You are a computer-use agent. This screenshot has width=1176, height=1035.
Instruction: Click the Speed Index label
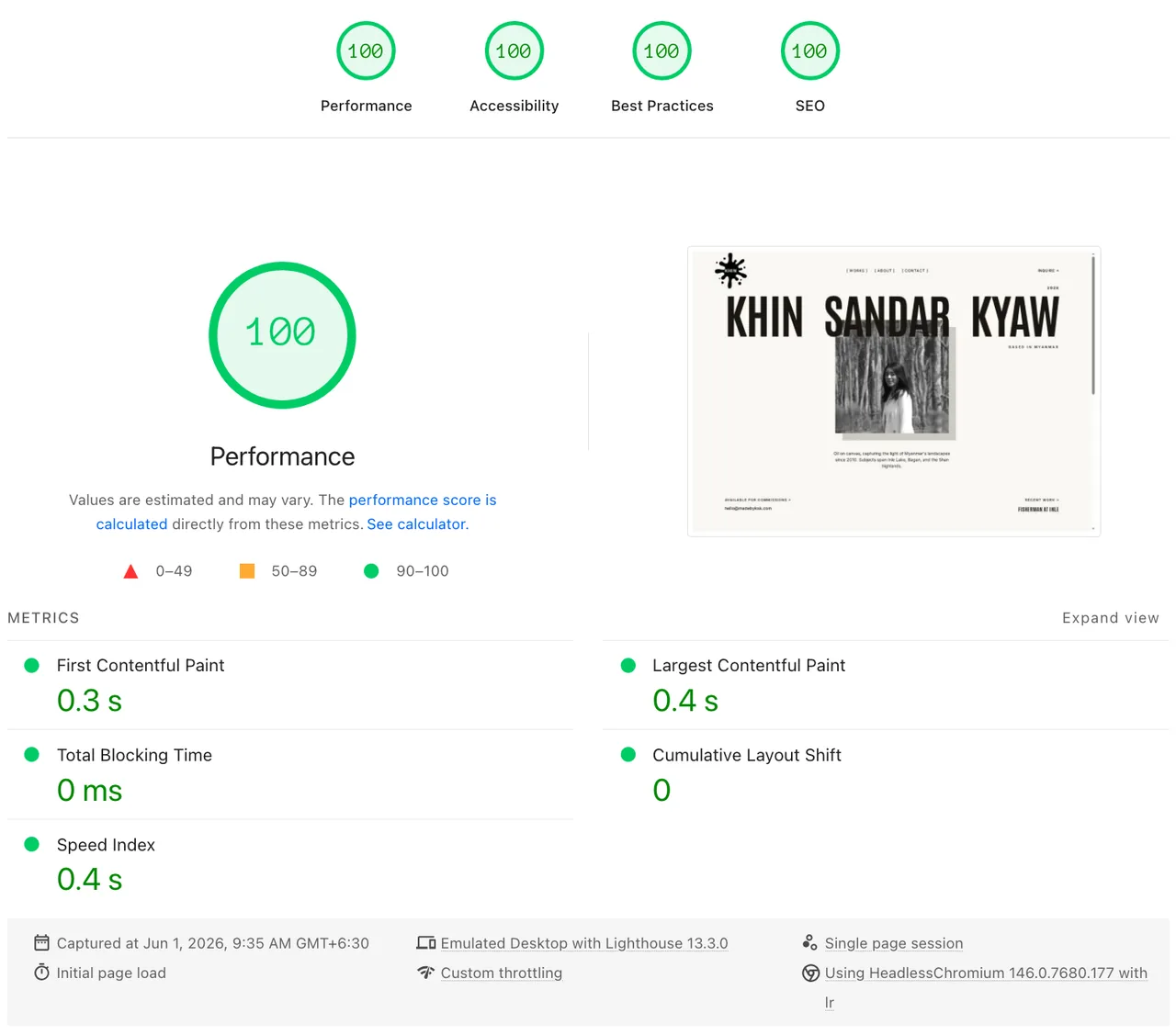pos(106,845)
